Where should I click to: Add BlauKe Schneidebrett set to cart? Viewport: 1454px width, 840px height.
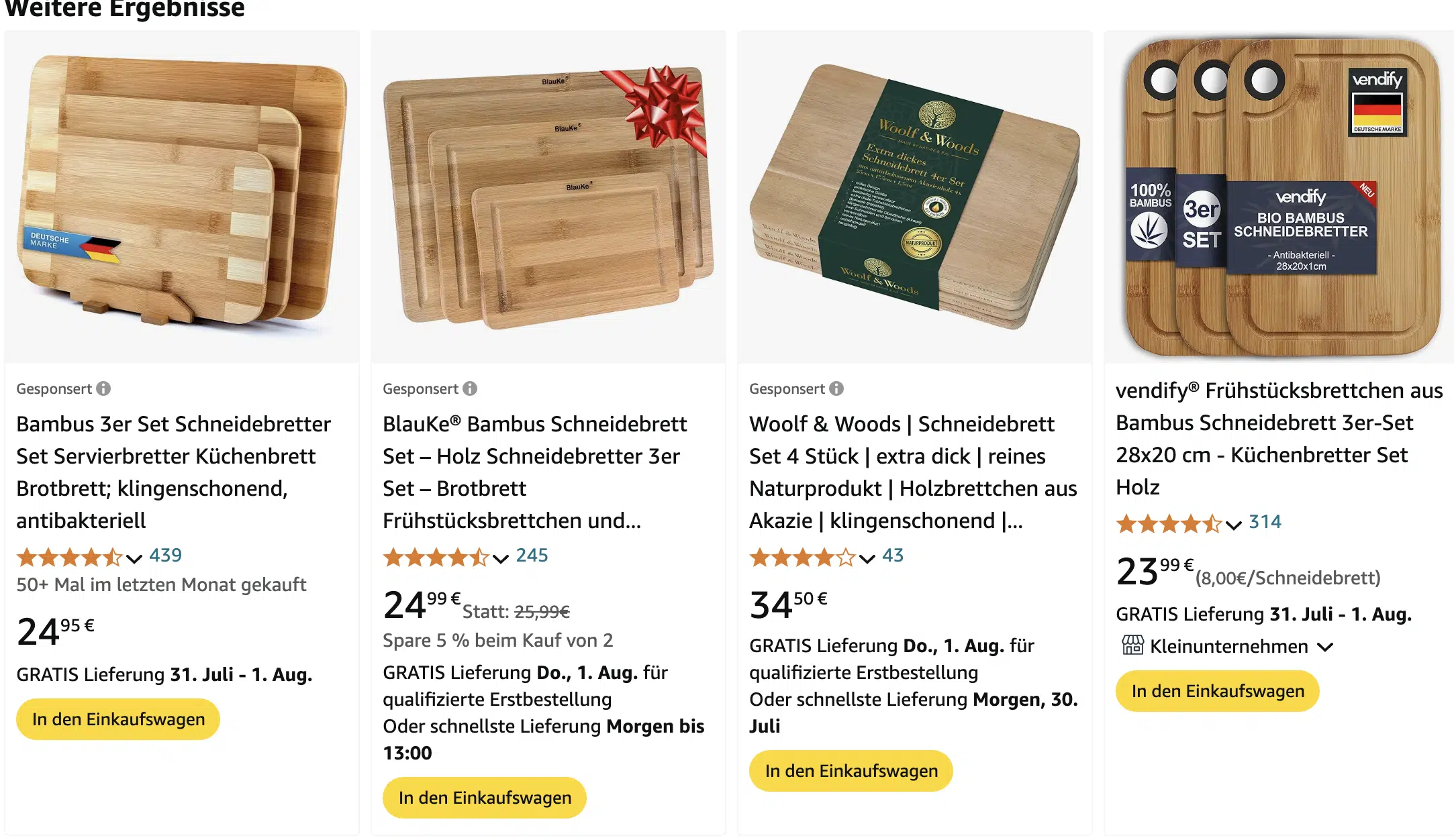click(x=485, y=798)
